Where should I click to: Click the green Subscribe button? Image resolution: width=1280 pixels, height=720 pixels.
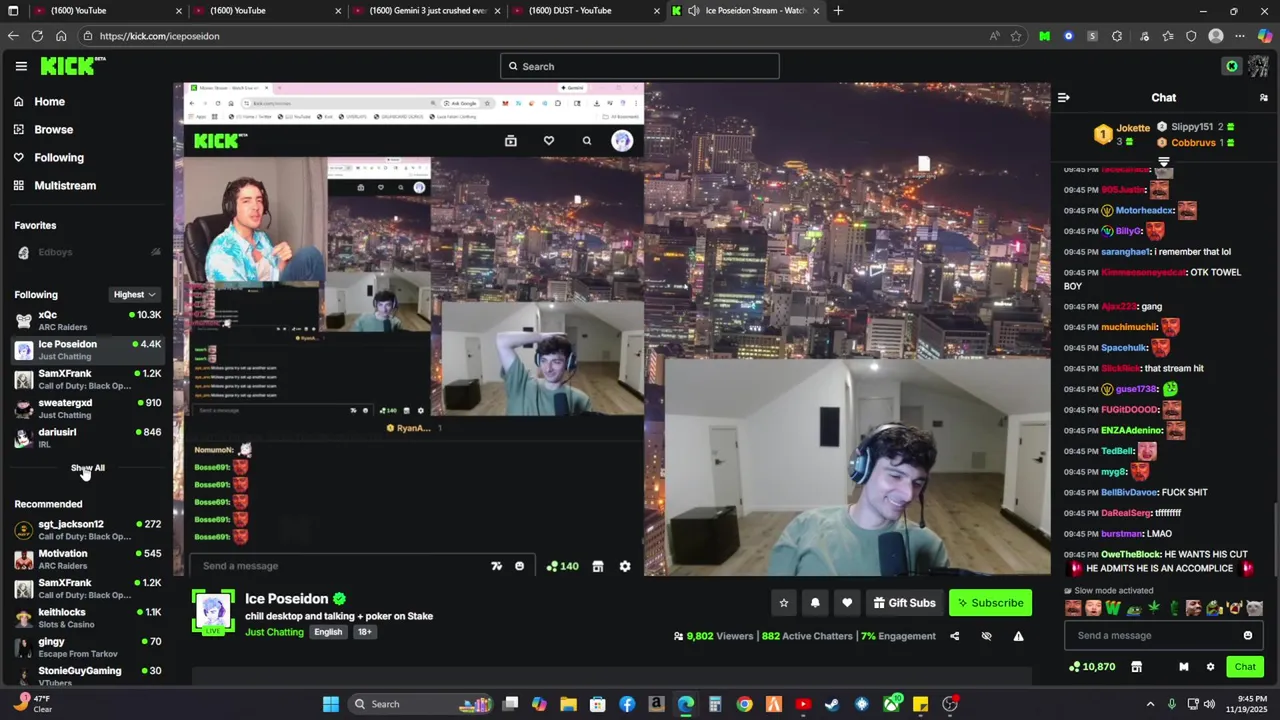pyautogui.click(x=990, y=603)
